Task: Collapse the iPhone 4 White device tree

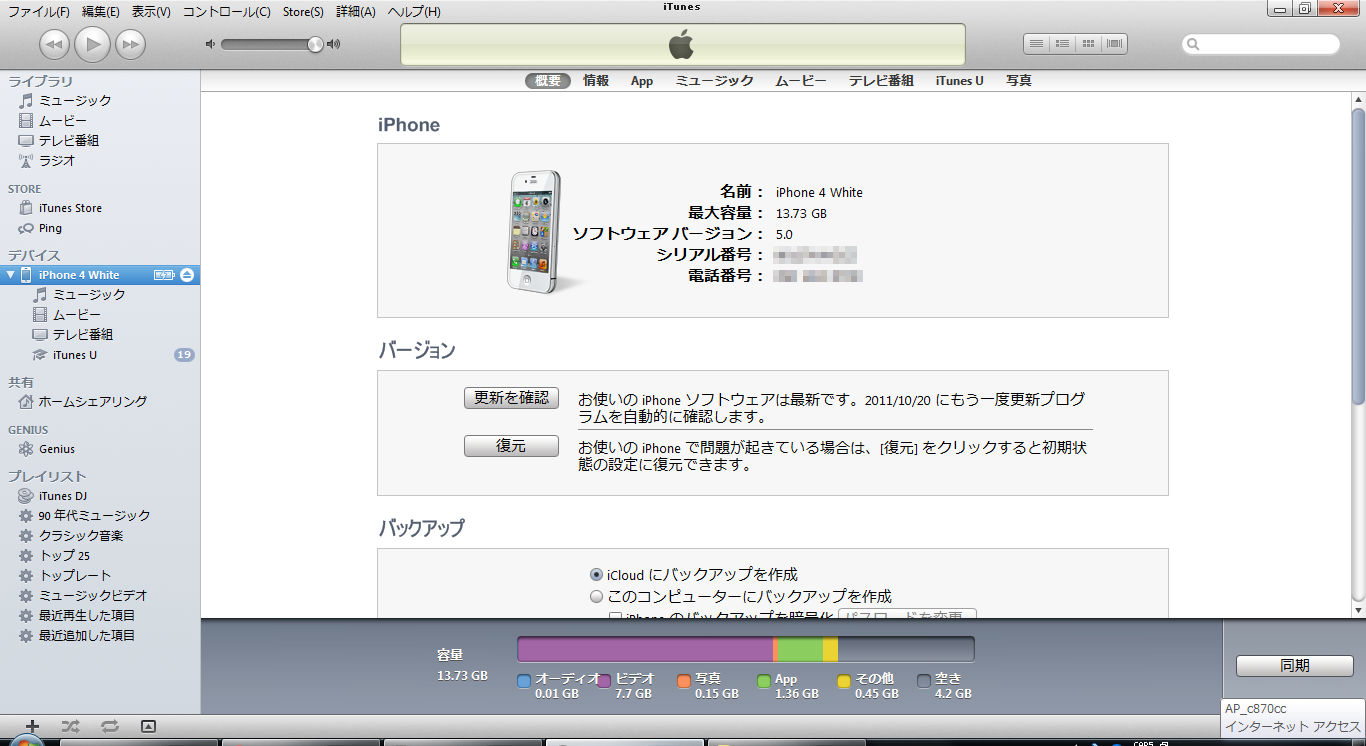Action: [11, 275]
